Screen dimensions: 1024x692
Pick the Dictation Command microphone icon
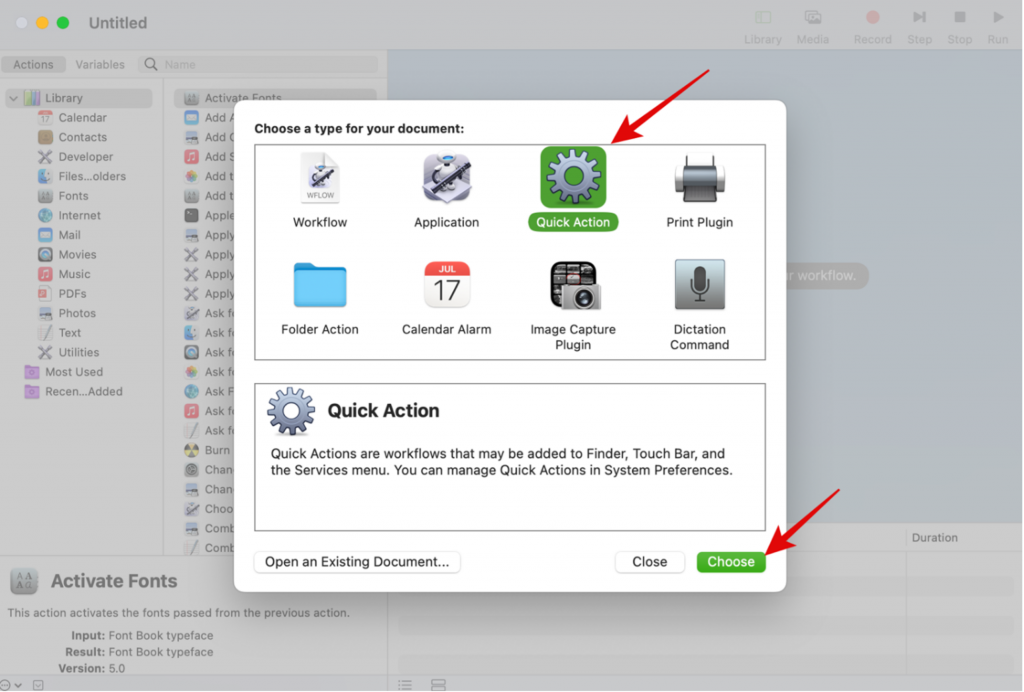(x=699, y=286)
